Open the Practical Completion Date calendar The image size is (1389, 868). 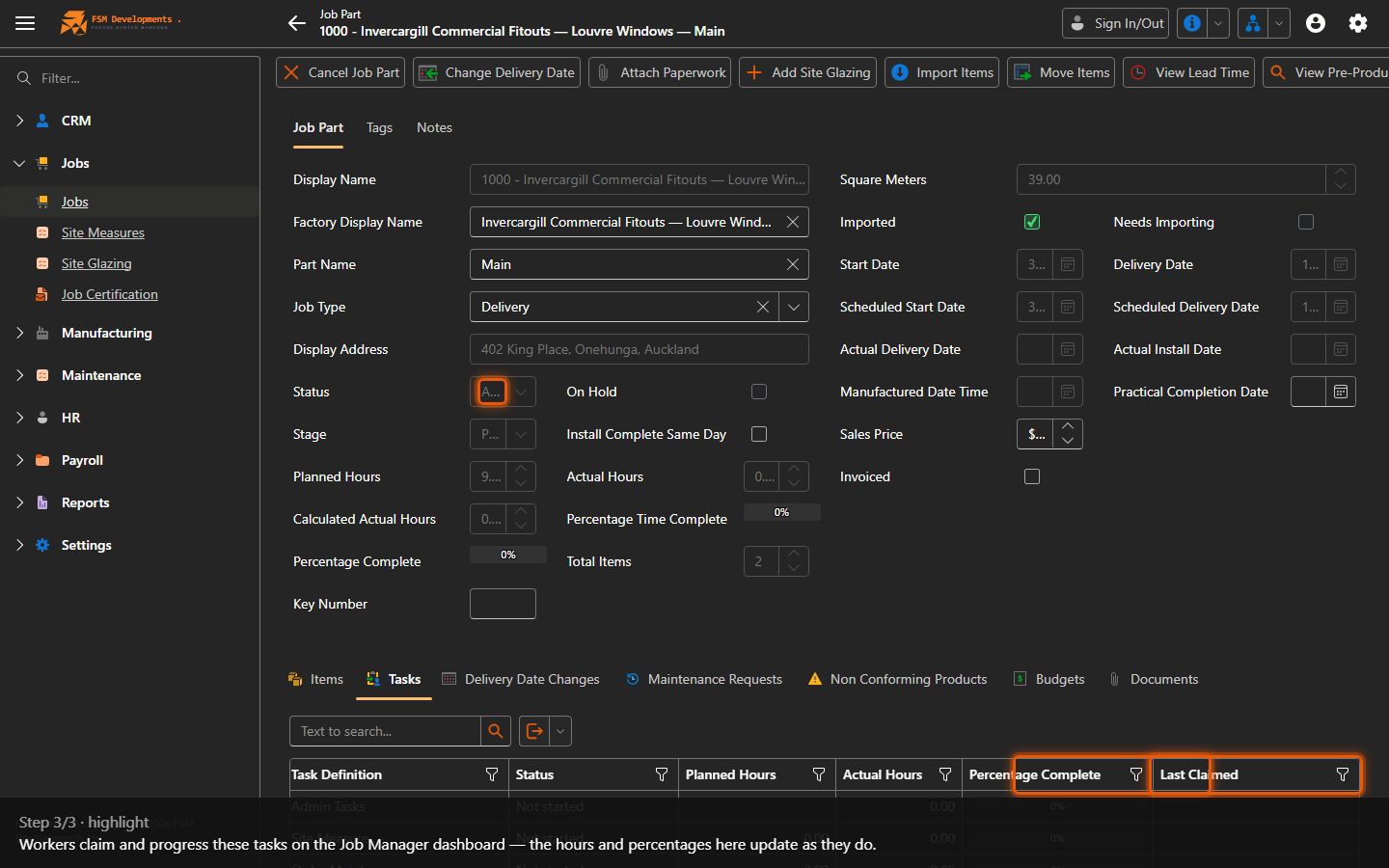coord(1341,392)
